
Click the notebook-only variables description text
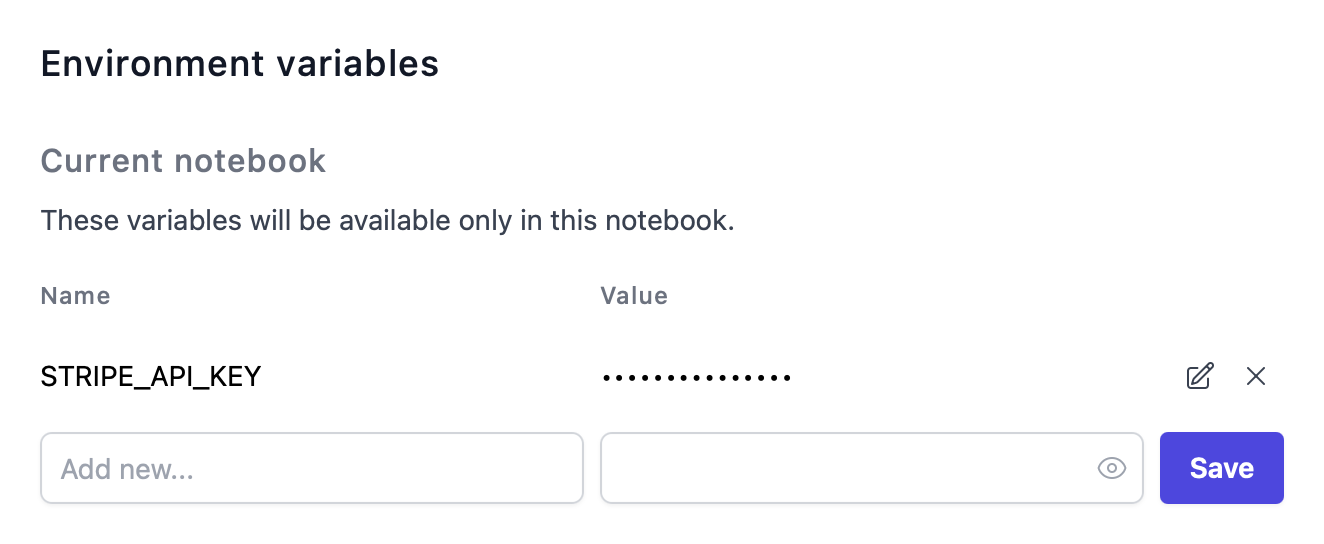click(388, 220)
